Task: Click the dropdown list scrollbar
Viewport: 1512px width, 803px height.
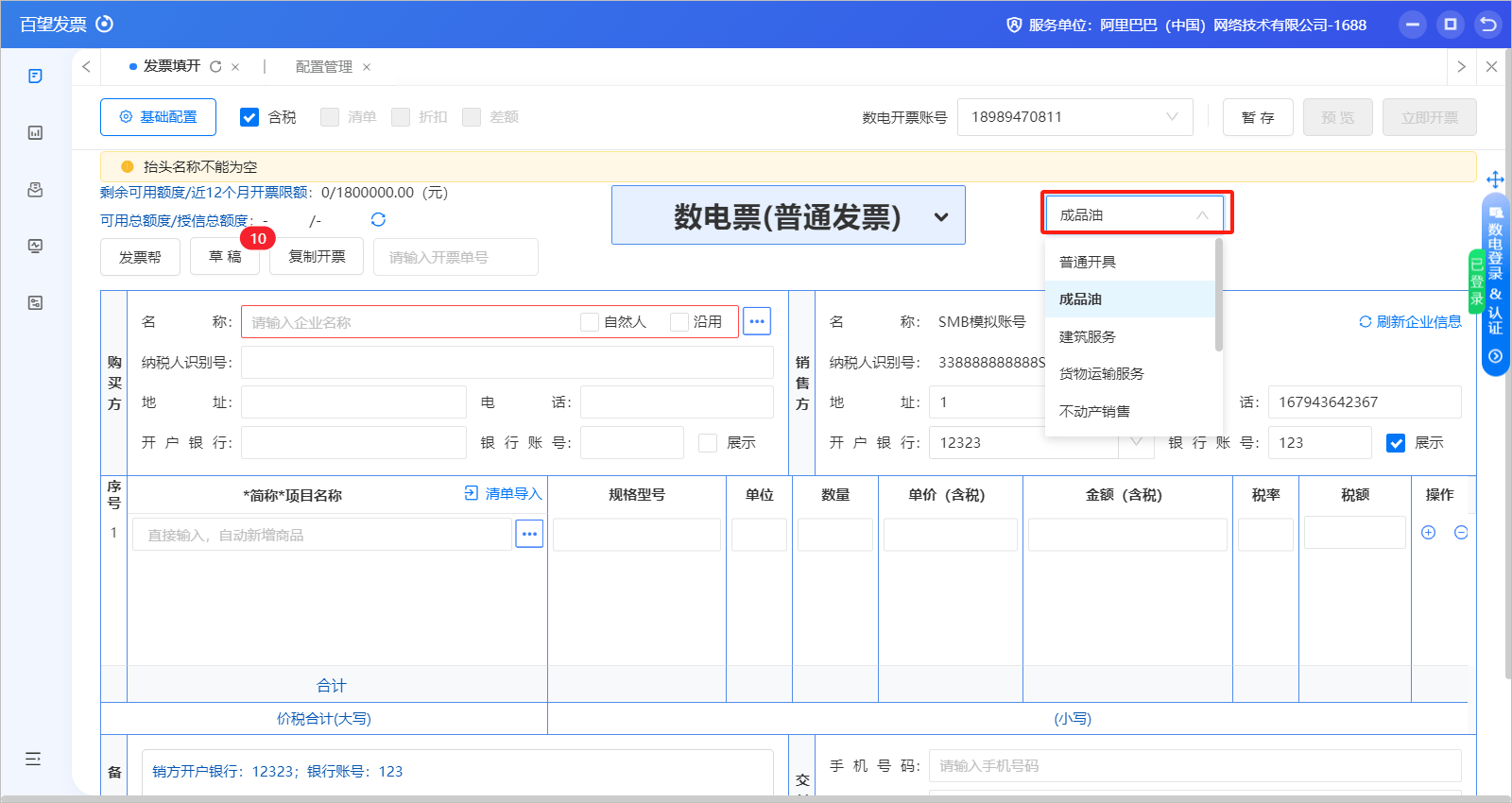Action: (x=1219, y=296)
